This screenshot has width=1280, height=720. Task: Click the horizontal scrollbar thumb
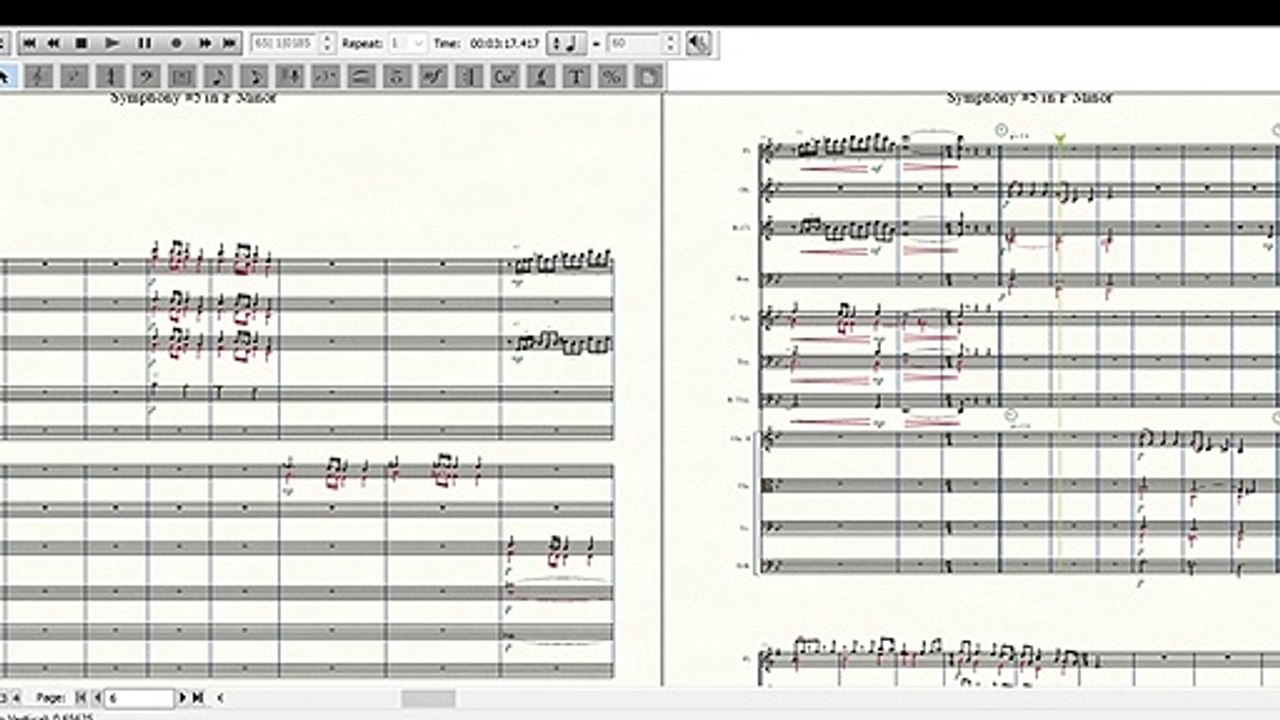pos(429,698)
